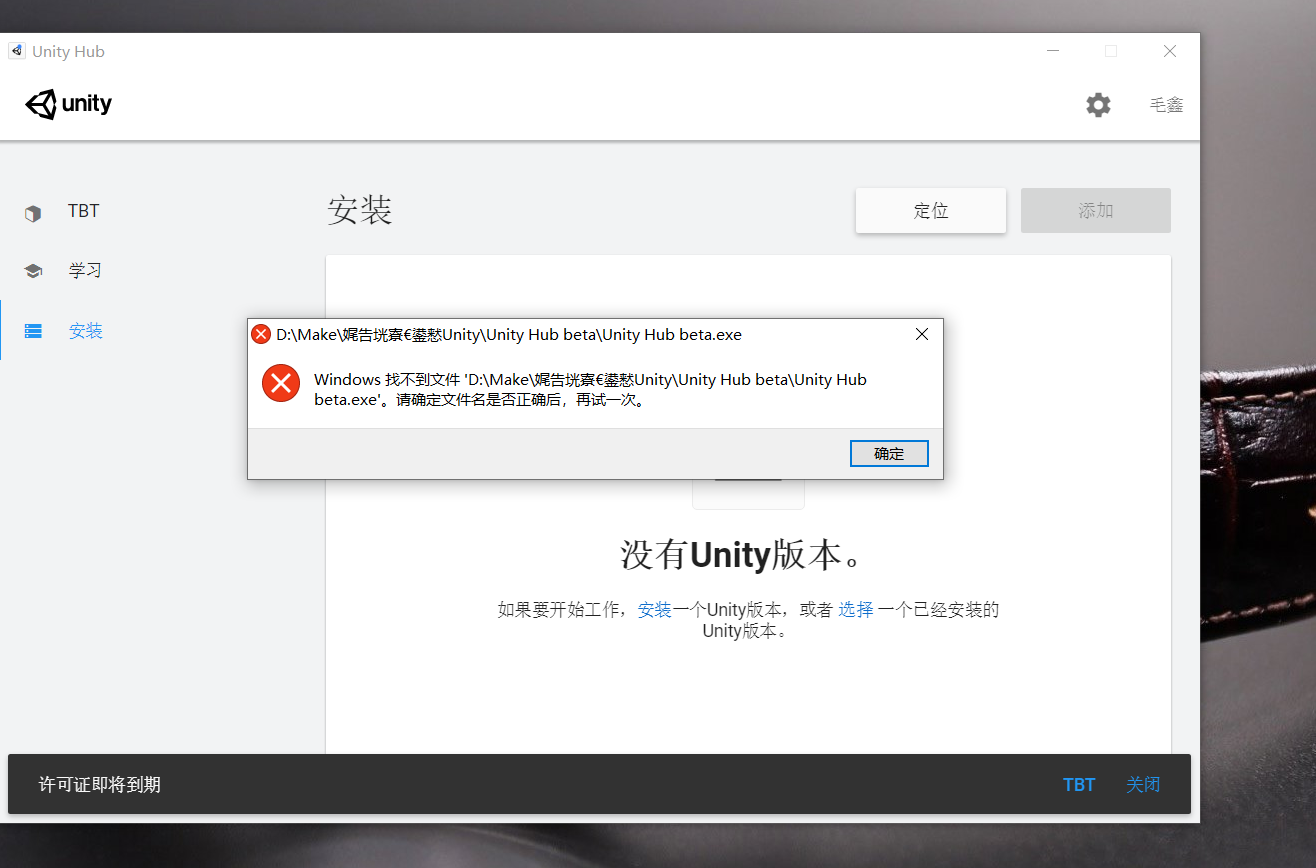The image size is (1316, 868).
Task: Click the Installs list icon in sidebar
Action: coord(33,331)
